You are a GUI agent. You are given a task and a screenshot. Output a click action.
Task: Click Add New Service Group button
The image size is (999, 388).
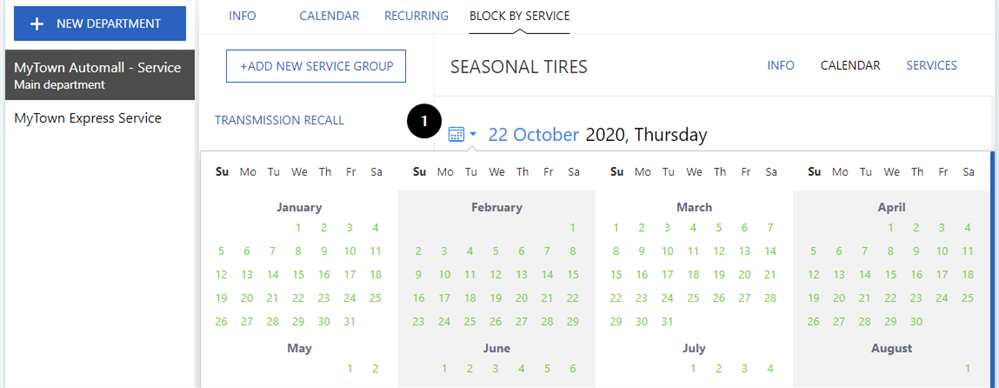point(316,66)
